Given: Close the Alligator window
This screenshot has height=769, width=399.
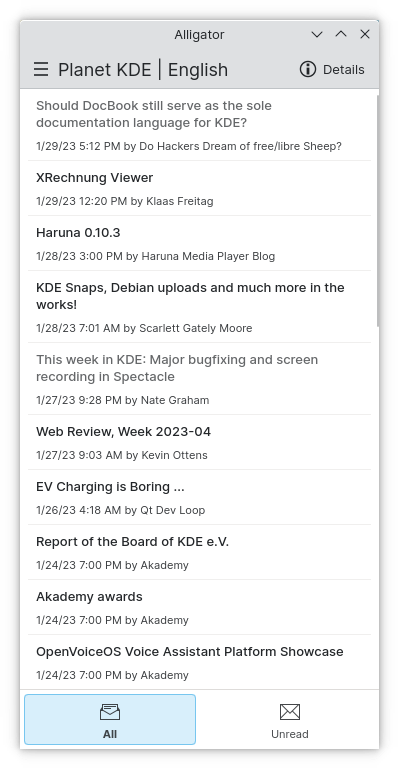Looking at the screenshot, I should click(x=365, y=34).
